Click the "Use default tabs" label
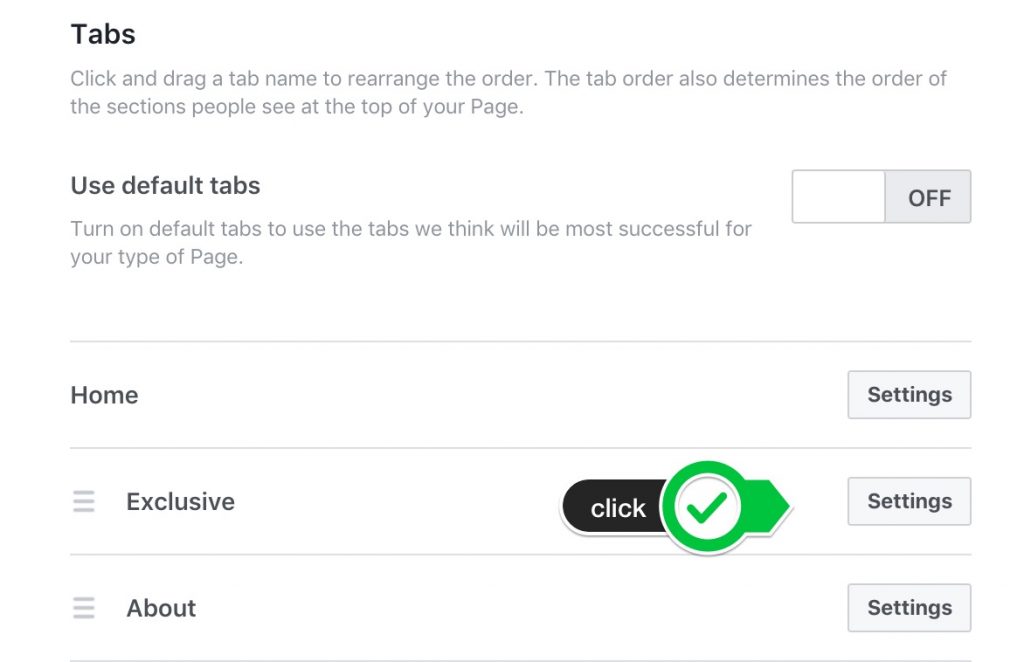The width and height of the screenshot is (1024, 662). (165, 185)
